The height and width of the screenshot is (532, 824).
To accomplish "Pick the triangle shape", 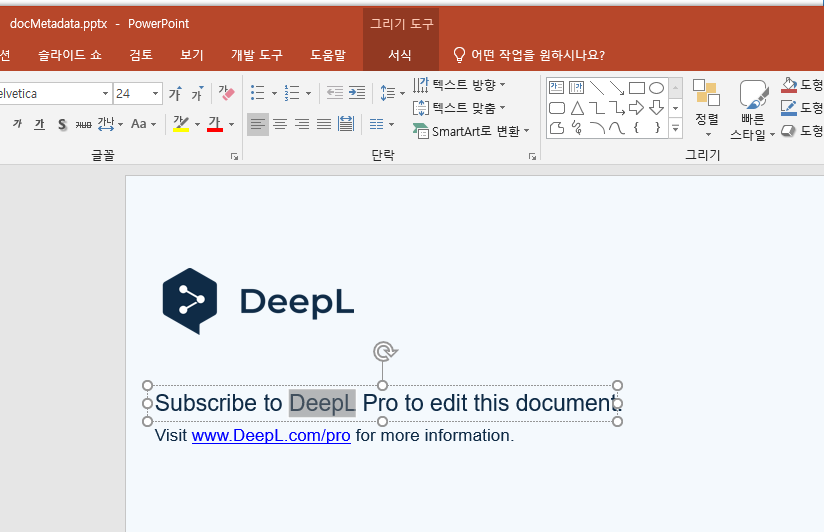I will 577,108.
